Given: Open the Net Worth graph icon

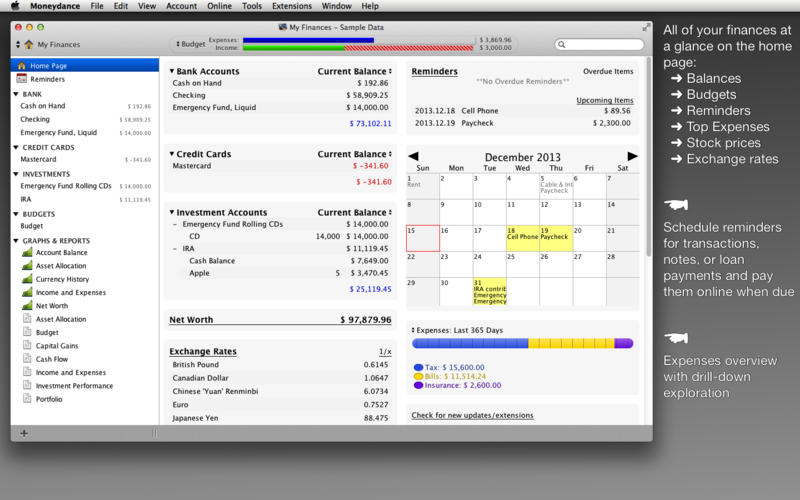Looking at the screenshot, I should [28, 305].
